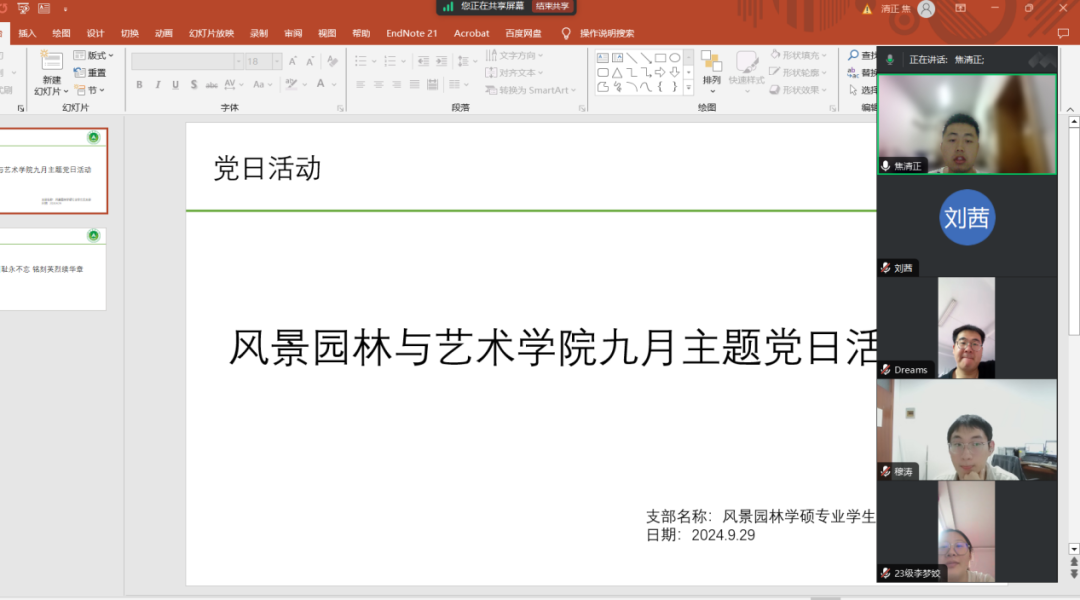Select the rectangle shape in shapes gallery

[659, 58]
